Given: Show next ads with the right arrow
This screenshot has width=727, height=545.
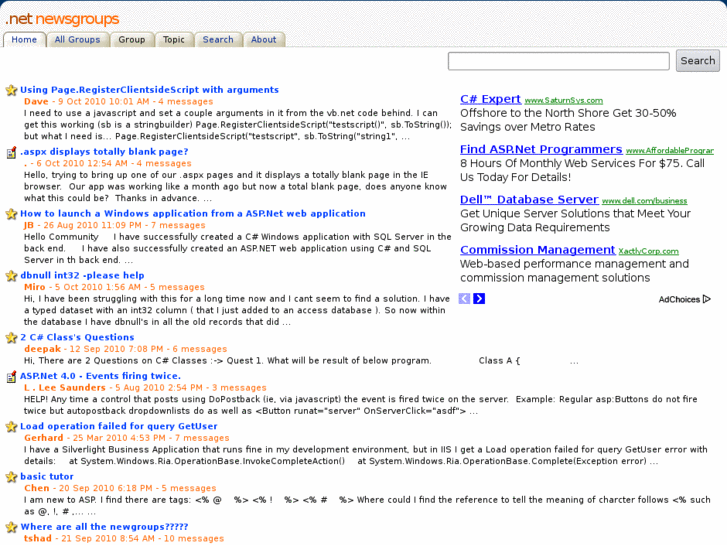Looking at the screenshot, I should [479, 299].
